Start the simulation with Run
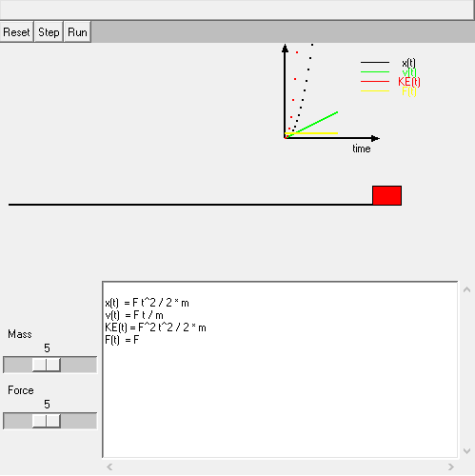This screenshot has width=475, height=476. (x=77, y=32)
